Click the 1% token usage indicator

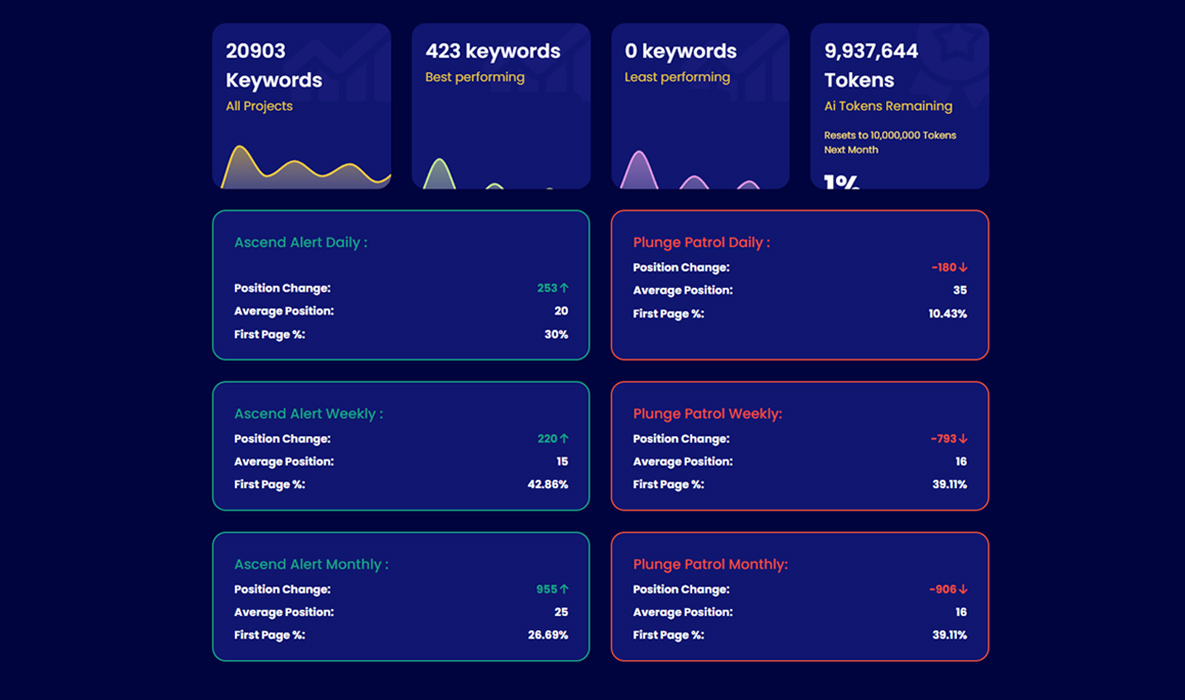point(842,182)
